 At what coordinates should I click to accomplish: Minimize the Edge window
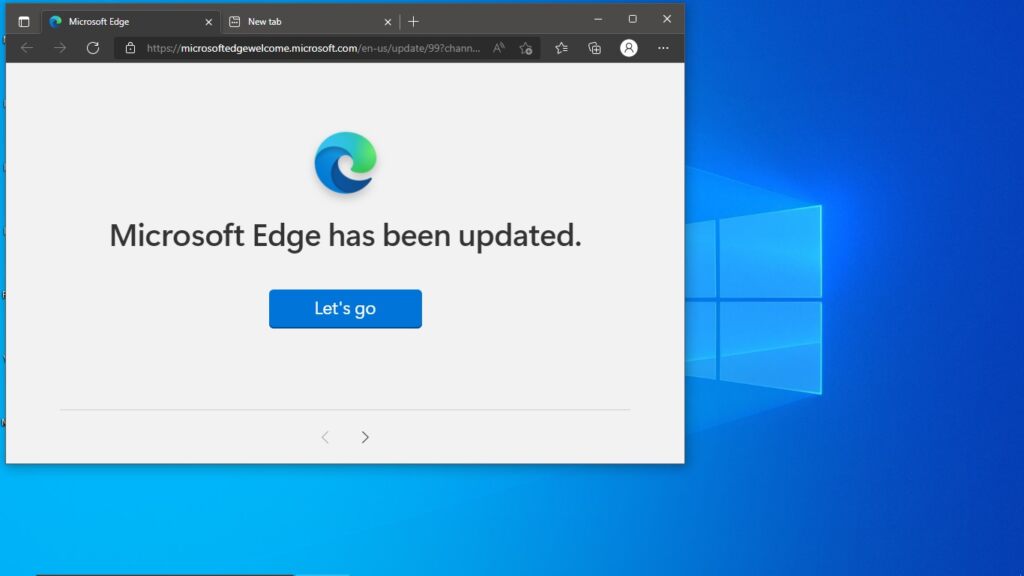598,19
